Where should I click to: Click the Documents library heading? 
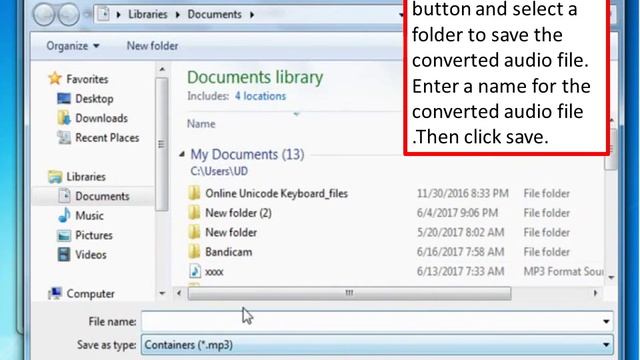255,77
